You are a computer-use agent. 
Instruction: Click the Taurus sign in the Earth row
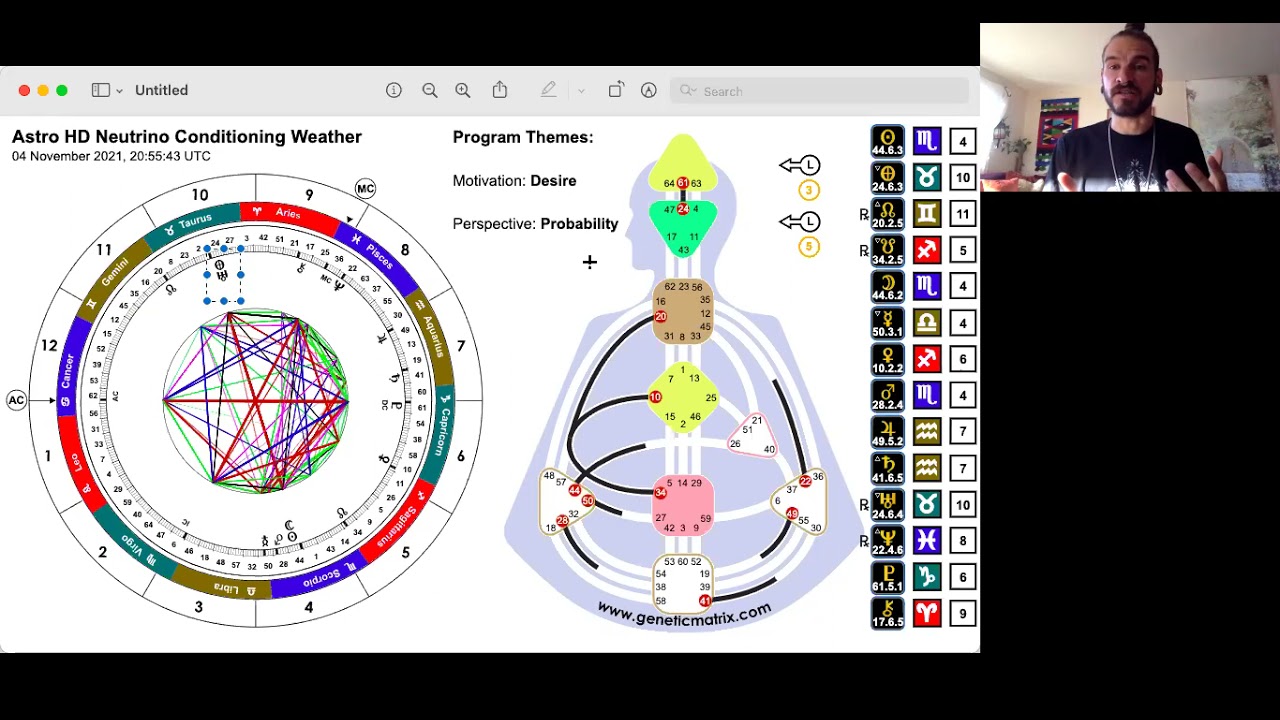click(927, 177)
